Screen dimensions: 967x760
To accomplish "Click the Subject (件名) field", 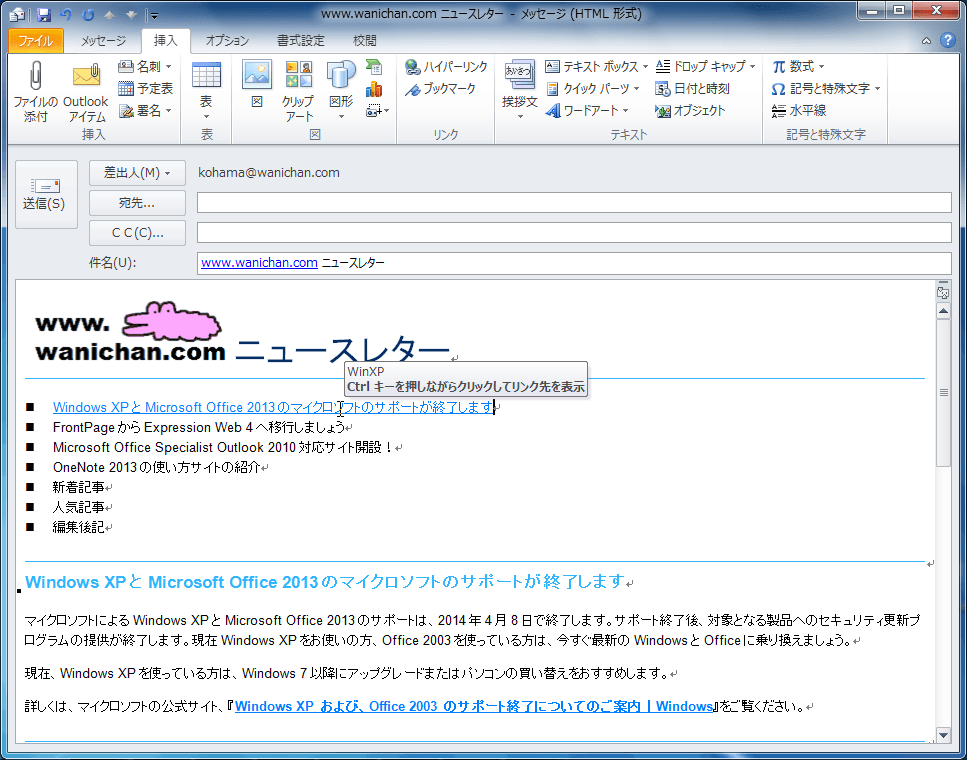I will tap(574, 263).
